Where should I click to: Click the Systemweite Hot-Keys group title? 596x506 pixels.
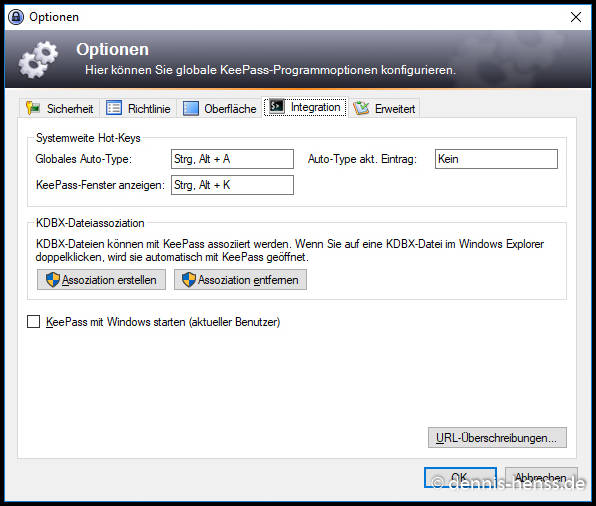click(88, 138)
